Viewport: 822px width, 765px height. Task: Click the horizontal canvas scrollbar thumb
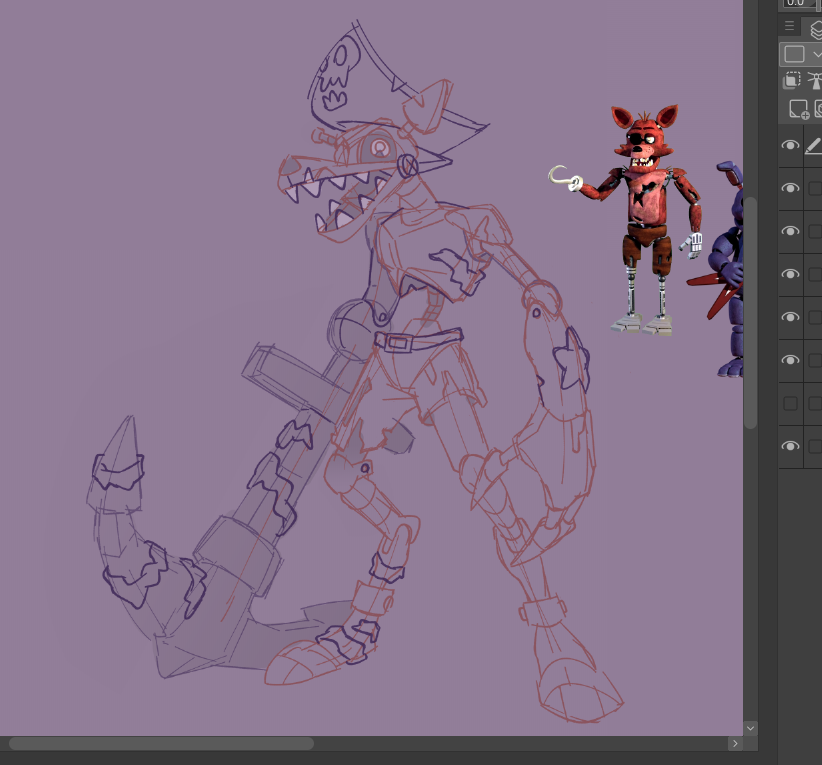click(161, 744)
